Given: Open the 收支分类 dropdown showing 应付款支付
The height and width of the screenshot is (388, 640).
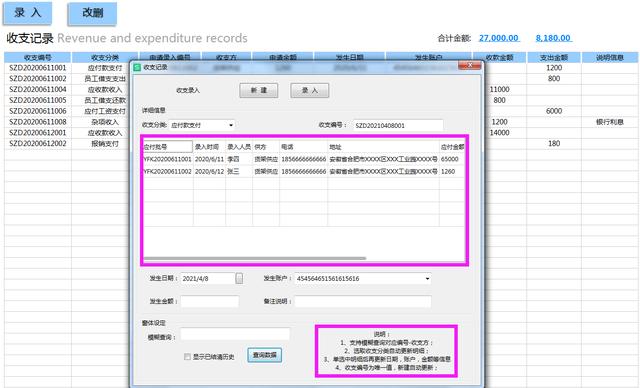Looking at the screenshot, I should click(202, 125).
